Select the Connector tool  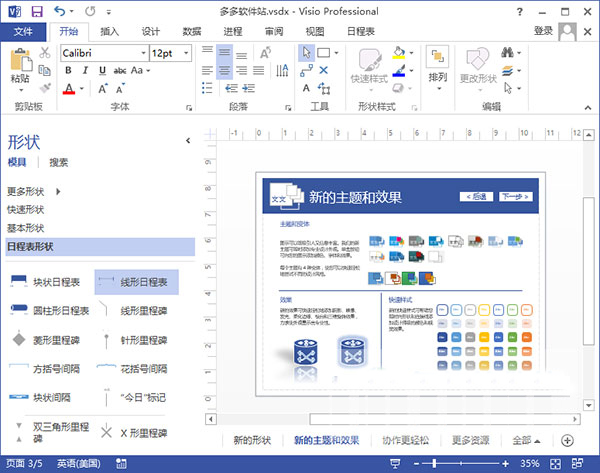[x=306, y=70]
